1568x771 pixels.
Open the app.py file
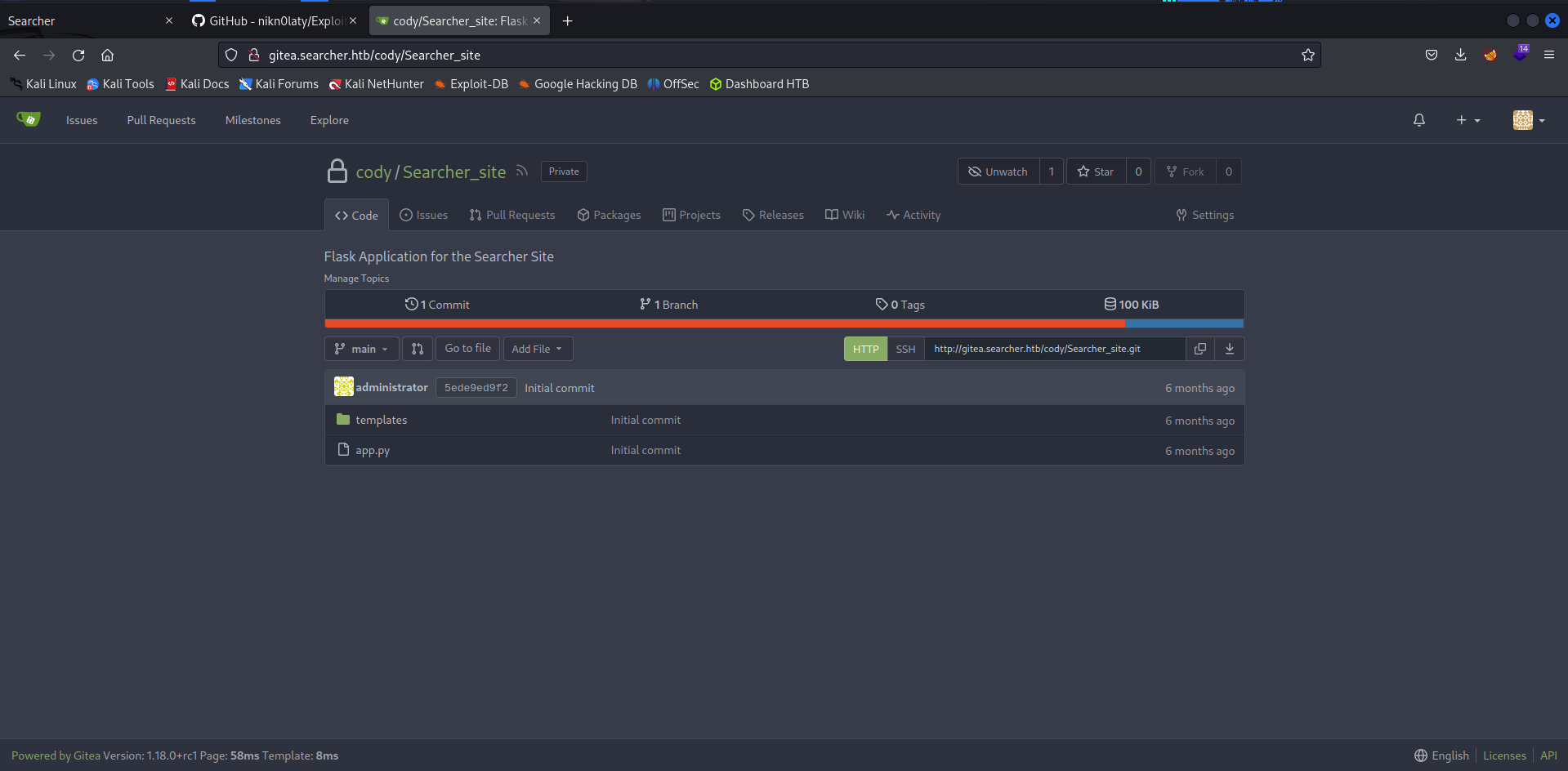[x=373, y=450]
